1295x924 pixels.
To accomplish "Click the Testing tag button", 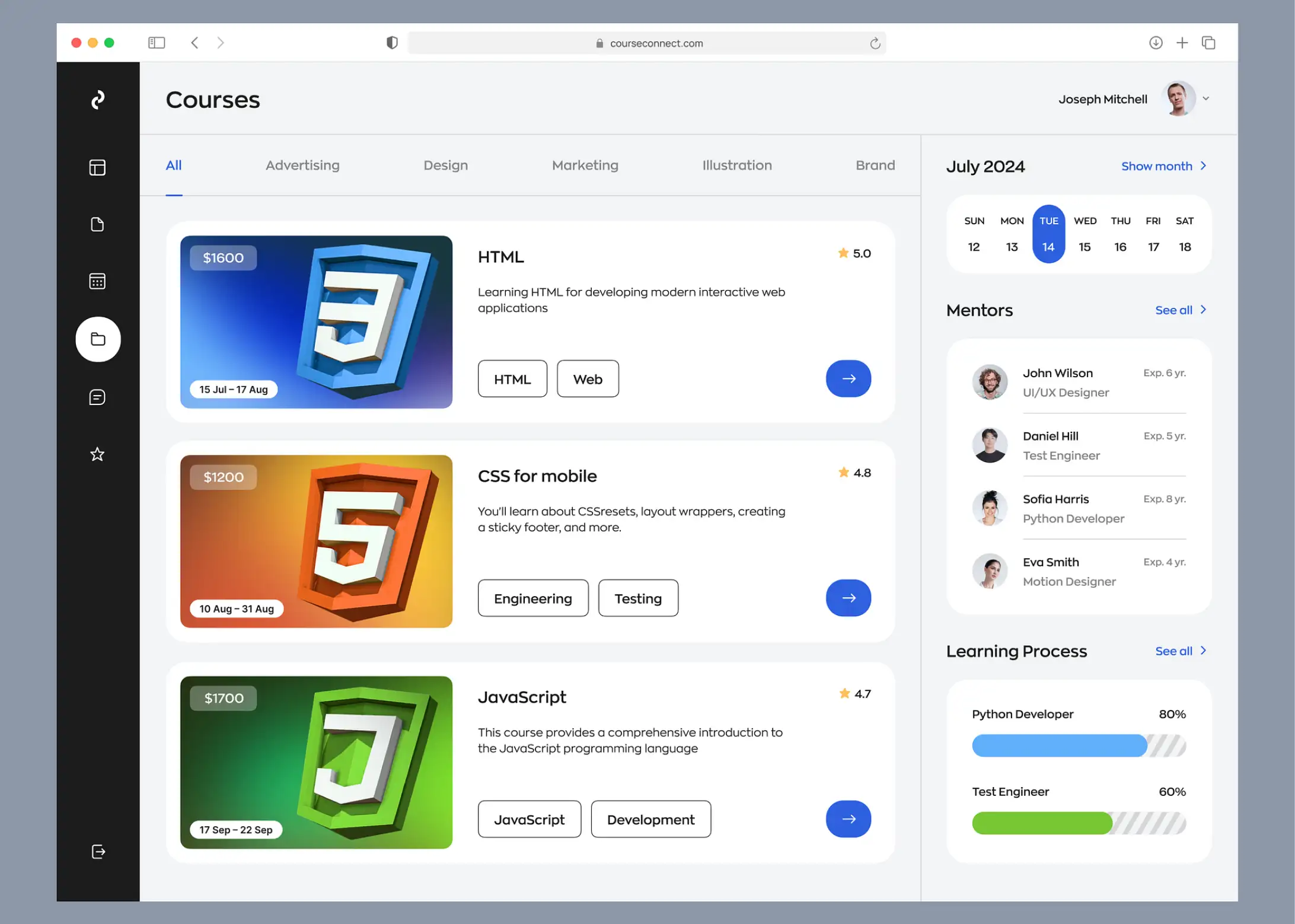I will 638,598.
